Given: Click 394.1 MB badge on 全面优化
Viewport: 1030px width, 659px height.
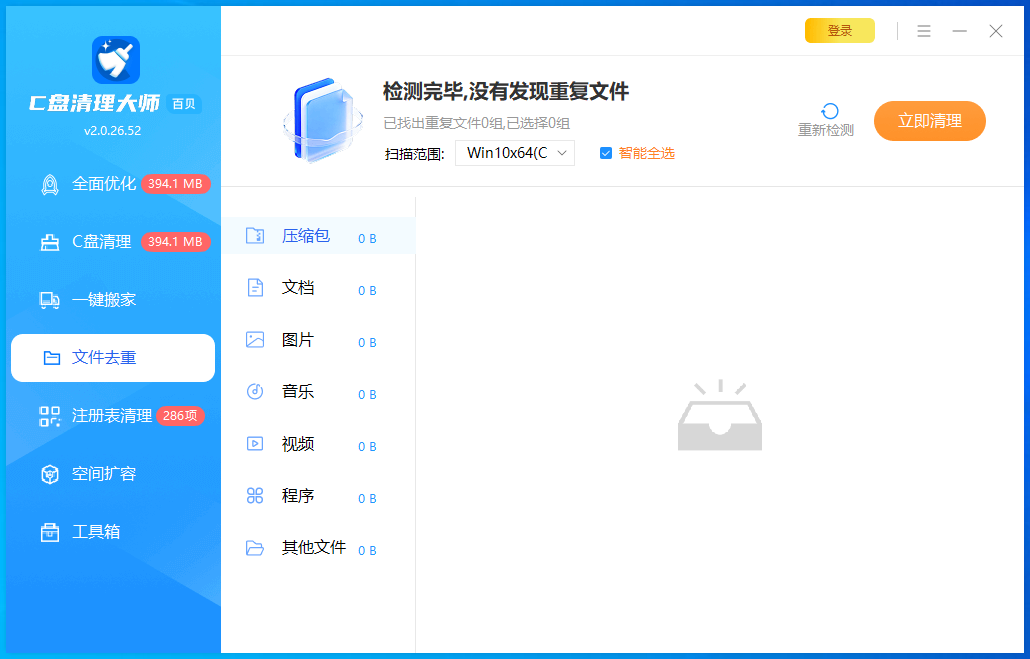Looking at the screenshot, I should pos(175,184).
